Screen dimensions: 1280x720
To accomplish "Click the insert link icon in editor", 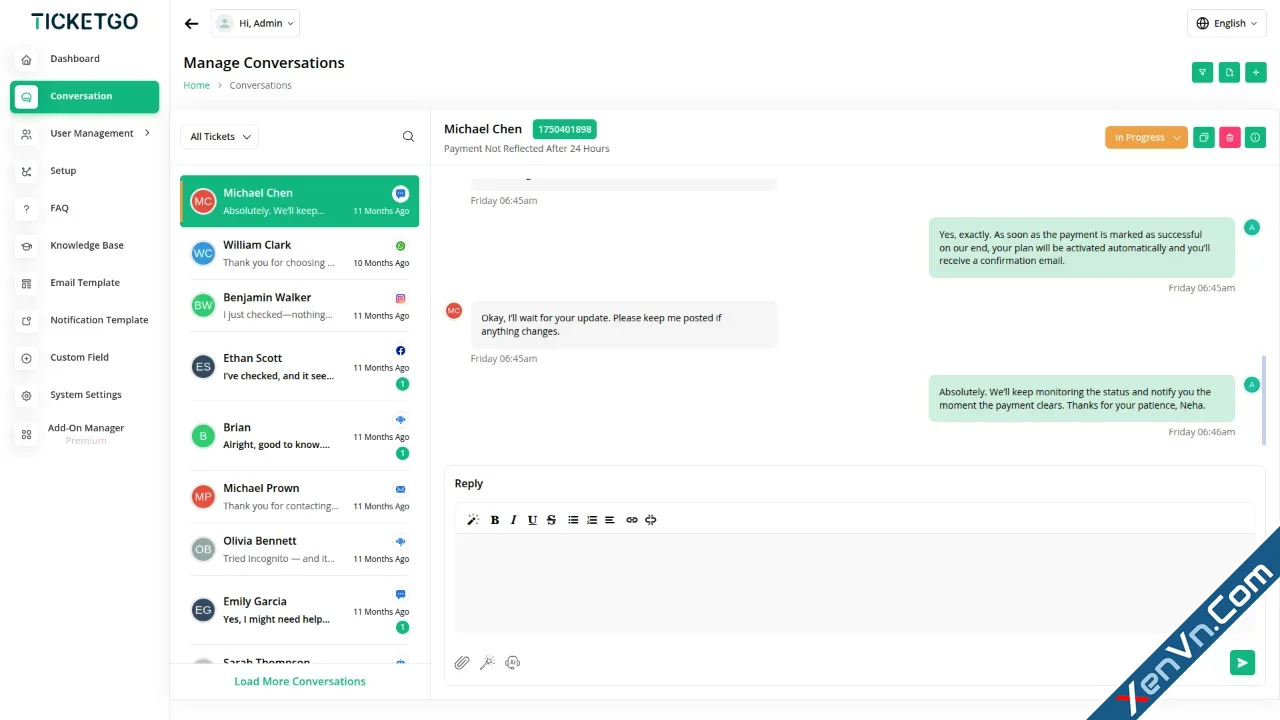I will (632, 520).
